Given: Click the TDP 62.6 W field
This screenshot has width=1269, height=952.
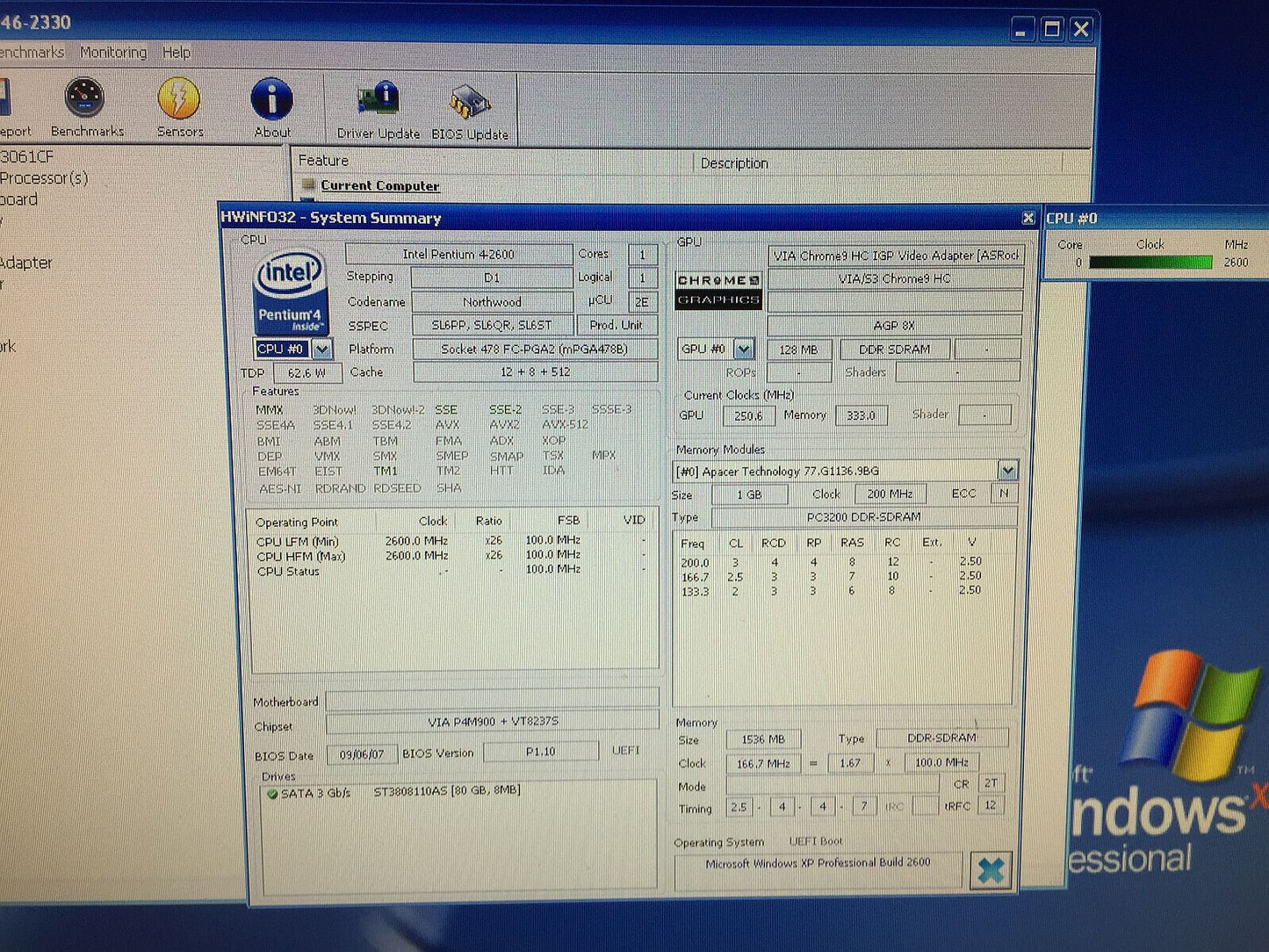Looking at the screenshot, I should (306, 373).
